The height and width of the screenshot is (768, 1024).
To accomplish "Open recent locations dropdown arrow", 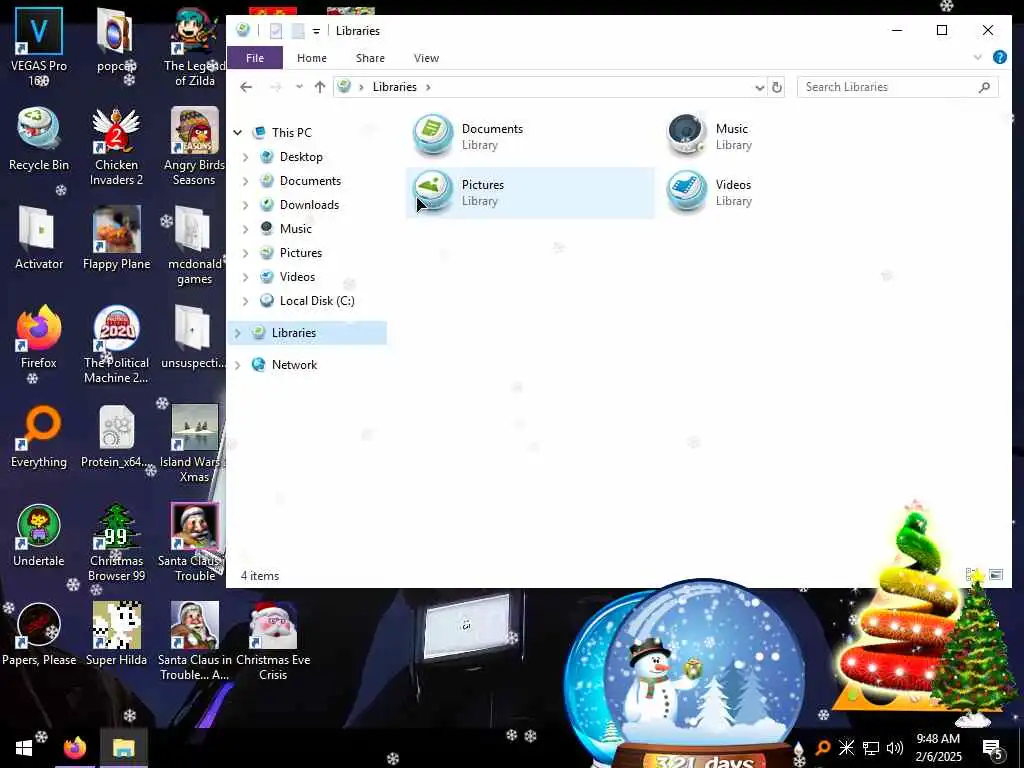I will pos(299,87).
